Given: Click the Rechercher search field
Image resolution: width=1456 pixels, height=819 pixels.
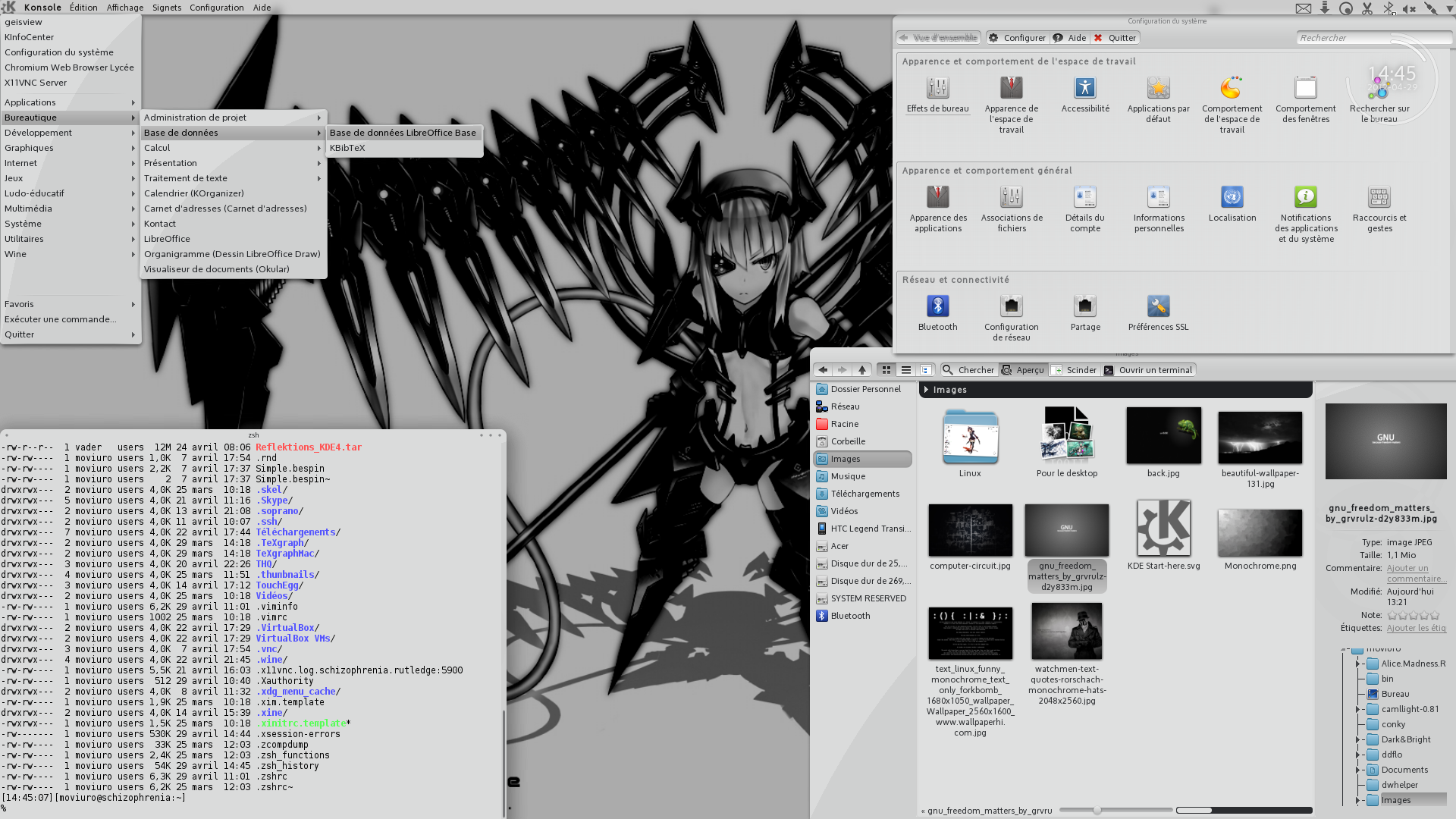Looking at the screenshot, I should pyautogui.click(x=1373, y=38).
